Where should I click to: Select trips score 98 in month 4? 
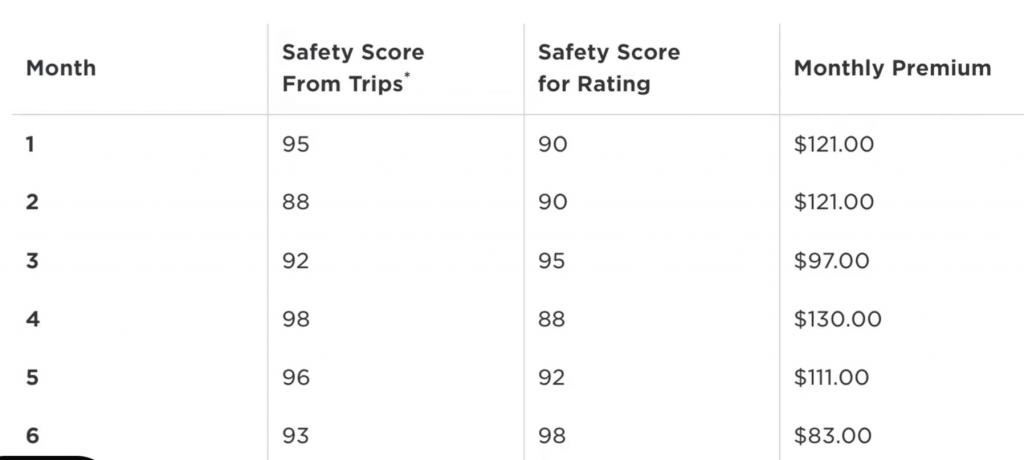(296, 319)
